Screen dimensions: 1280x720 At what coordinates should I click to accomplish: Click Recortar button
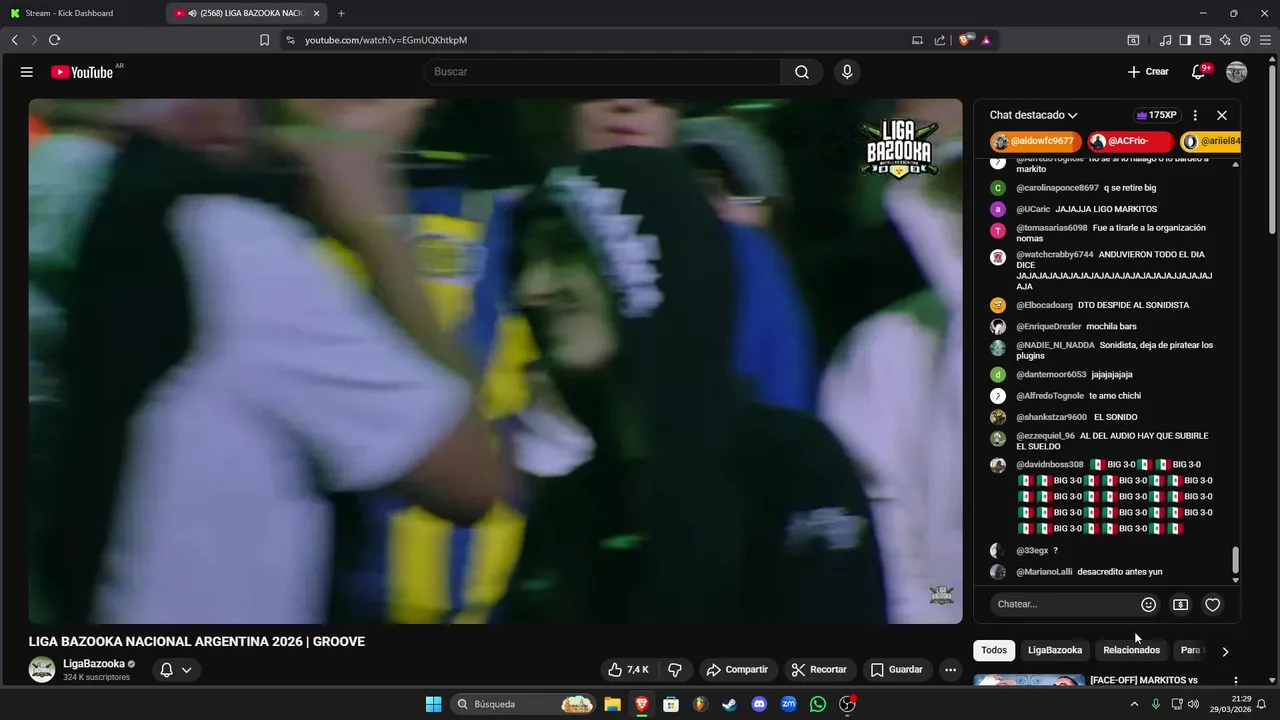click(818, 670)
